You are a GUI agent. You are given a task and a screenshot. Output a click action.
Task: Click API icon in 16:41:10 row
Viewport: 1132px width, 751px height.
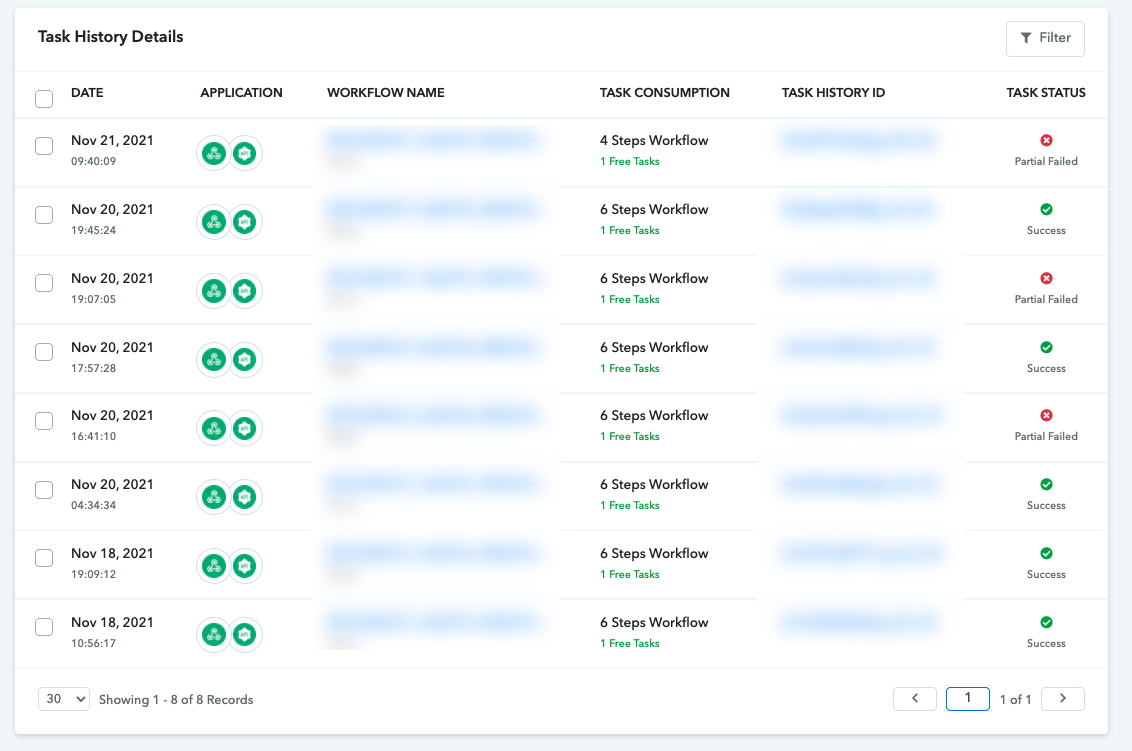coord(245,428)
